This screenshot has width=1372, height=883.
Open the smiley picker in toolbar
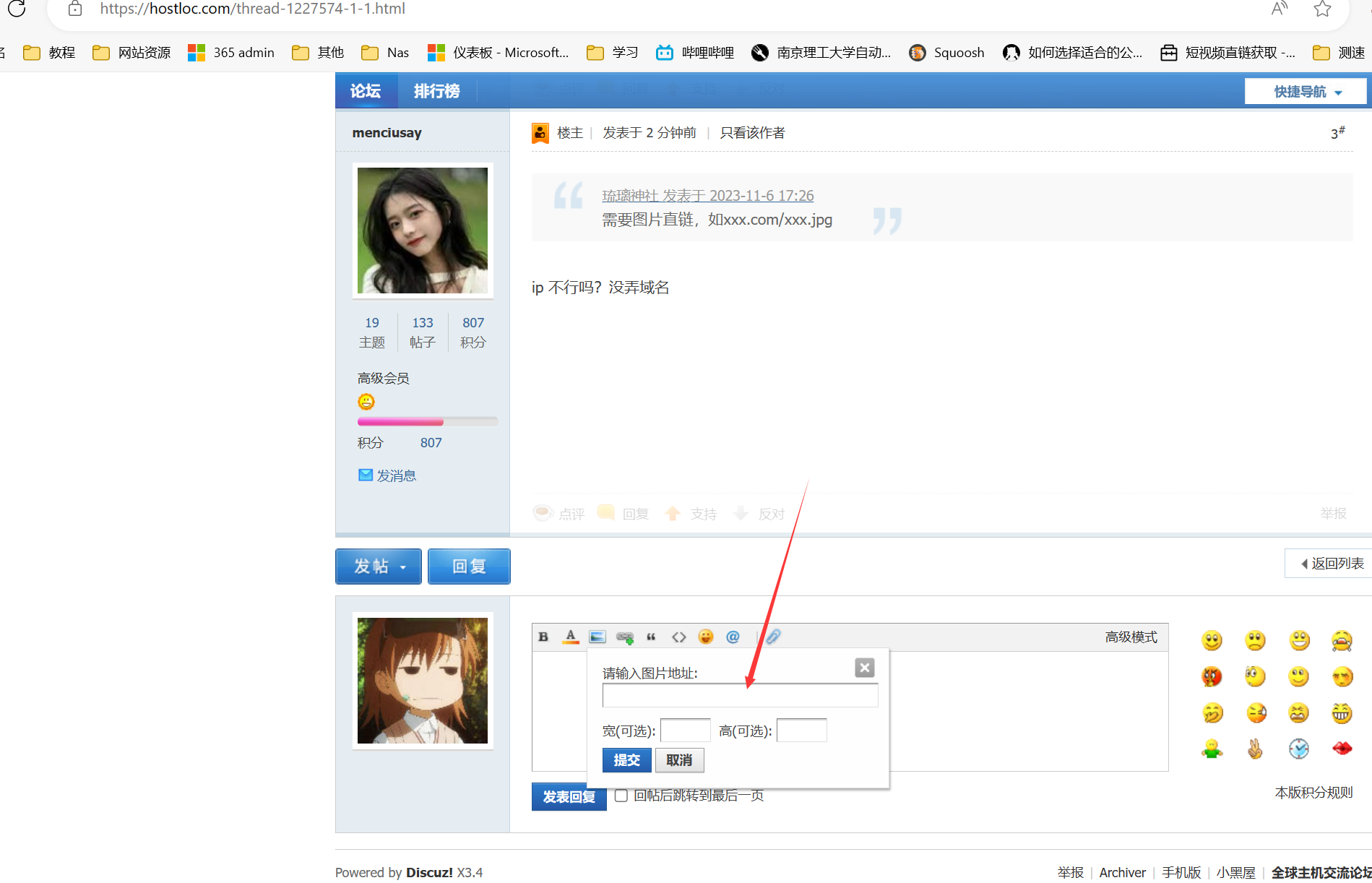click(706, 637)
